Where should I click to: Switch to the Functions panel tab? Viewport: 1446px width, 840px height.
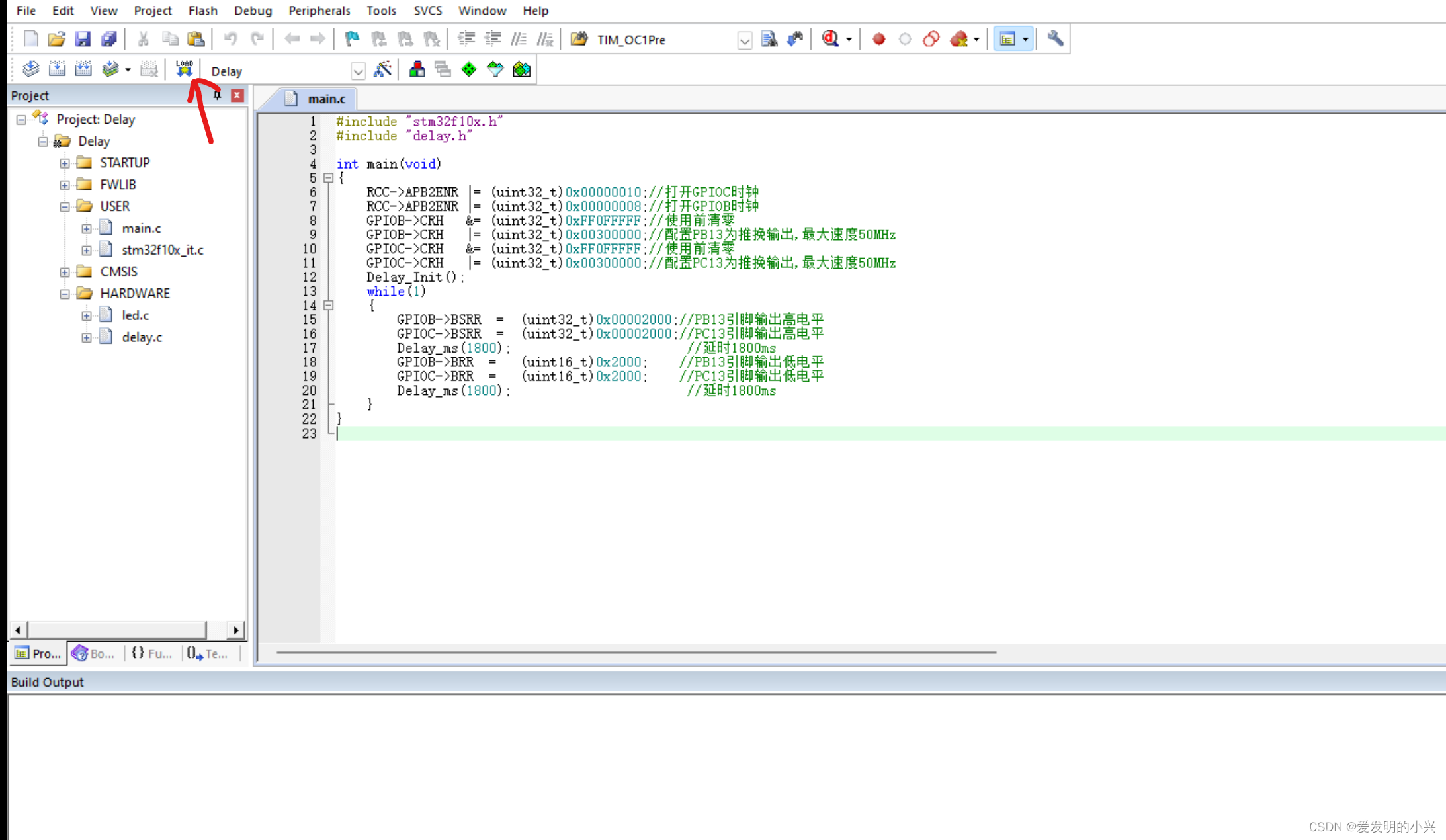(151, 653)
